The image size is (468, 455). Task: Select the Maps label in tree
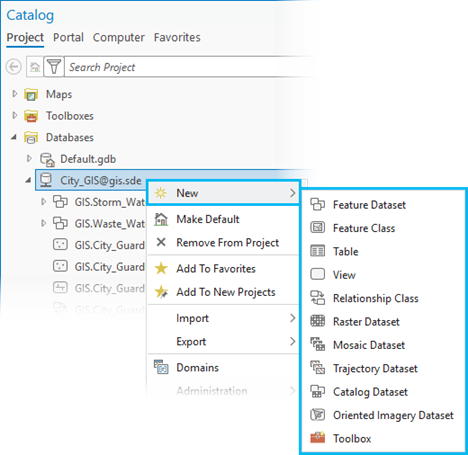[x=59, y=94]
